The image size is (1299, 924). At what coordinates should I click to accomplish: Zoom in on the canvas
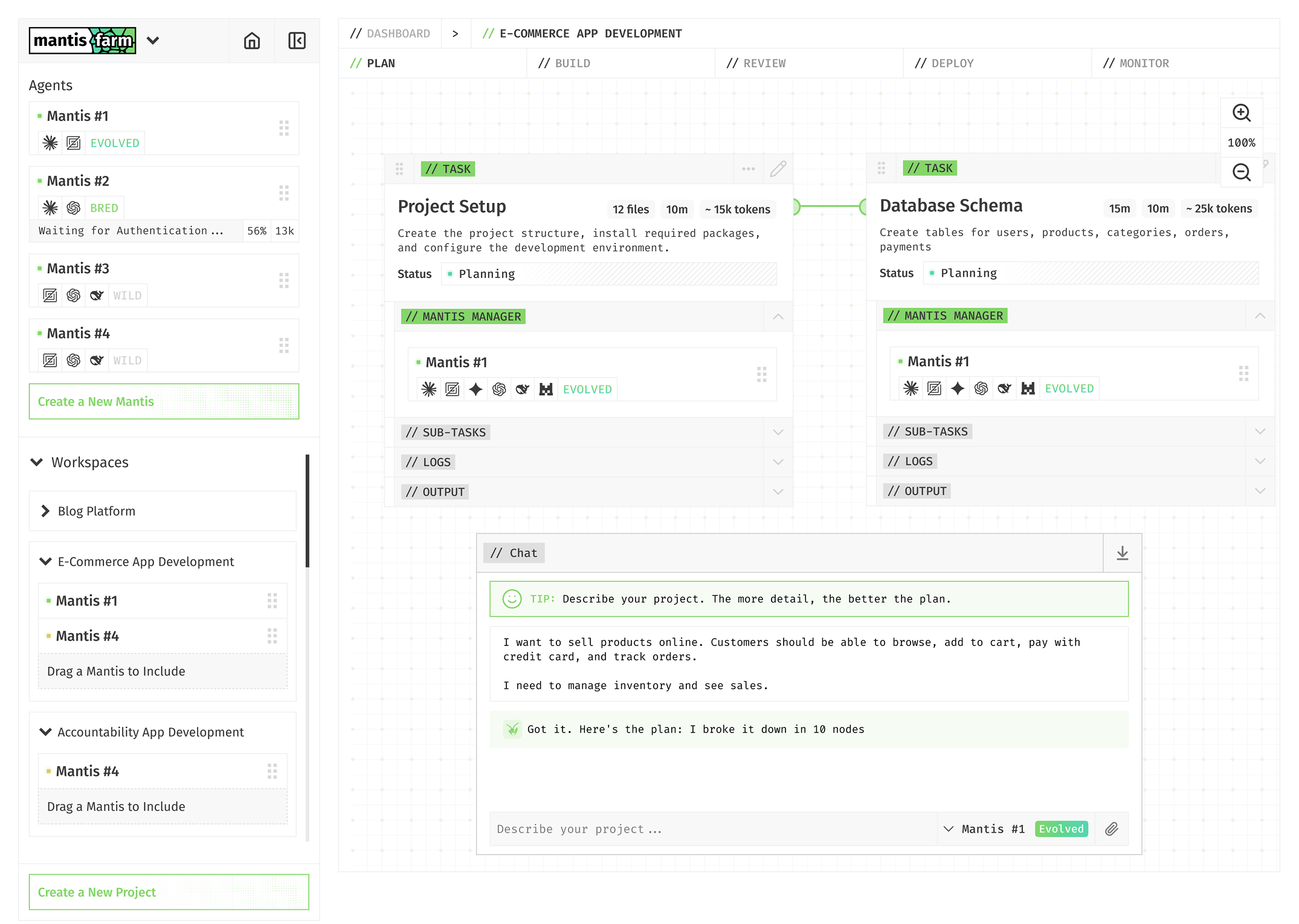1241,113
